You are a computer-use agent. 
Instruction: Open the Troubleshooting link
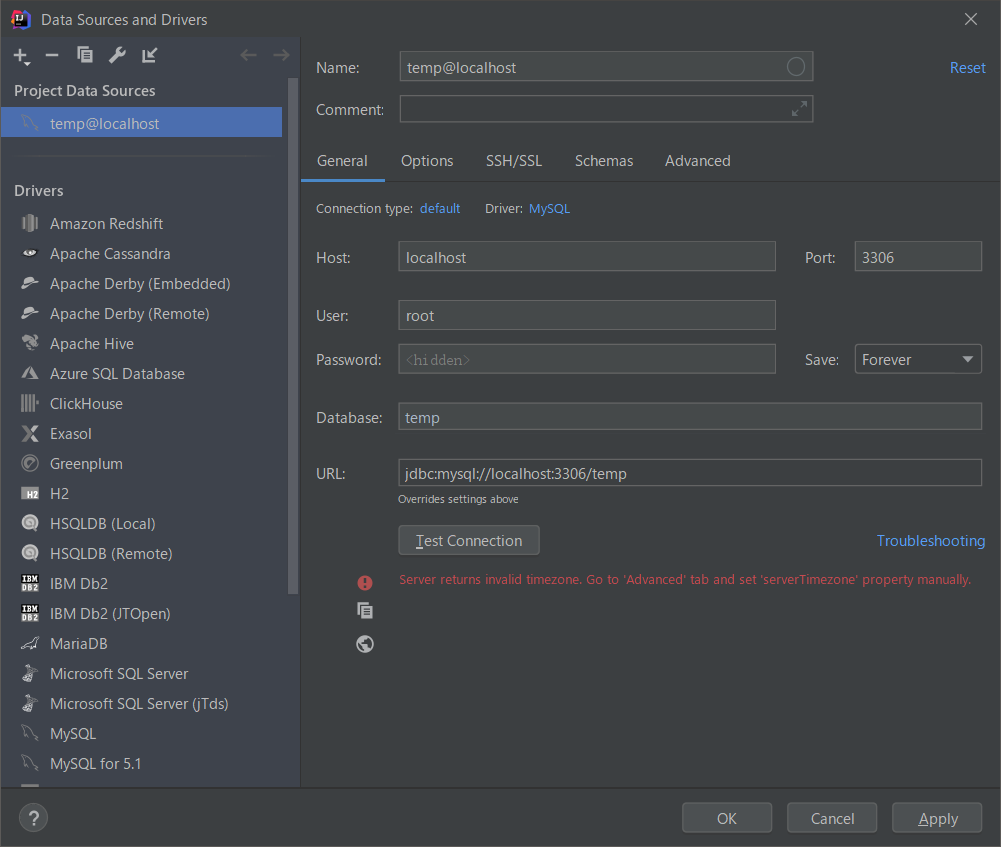click(x=931, y=541)
